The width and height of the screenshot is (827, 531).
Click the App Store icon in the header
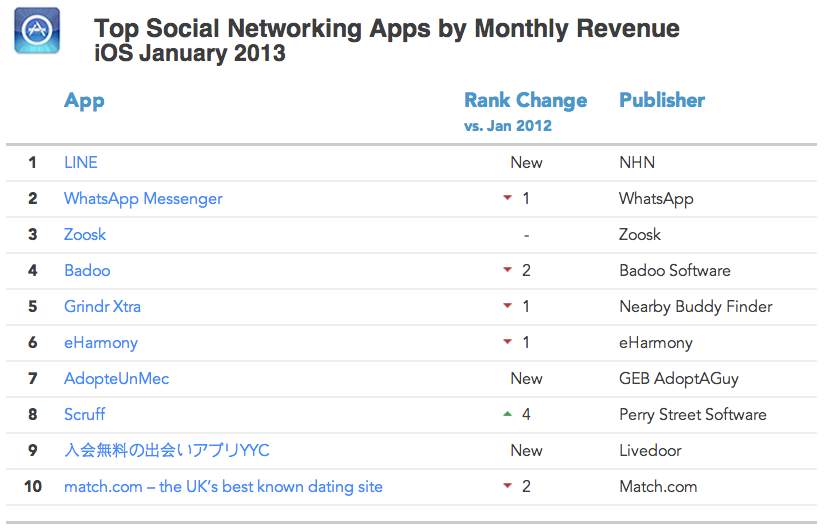(x=37, y=31)
